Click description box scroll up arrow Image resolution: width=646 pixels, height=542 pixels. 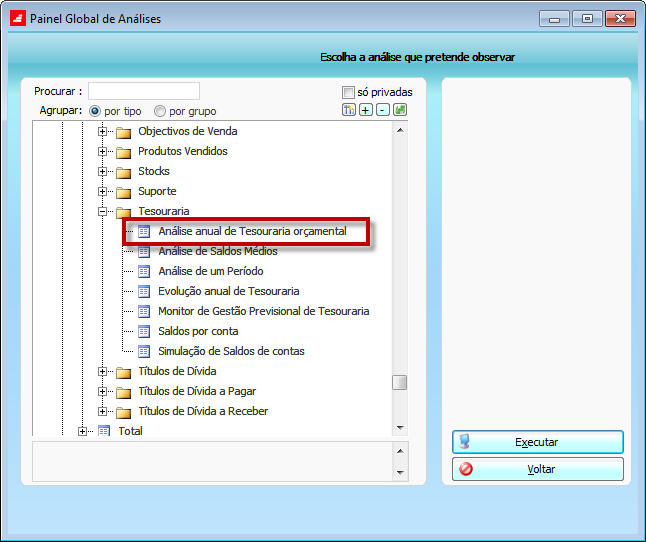[x=400, y=451]
